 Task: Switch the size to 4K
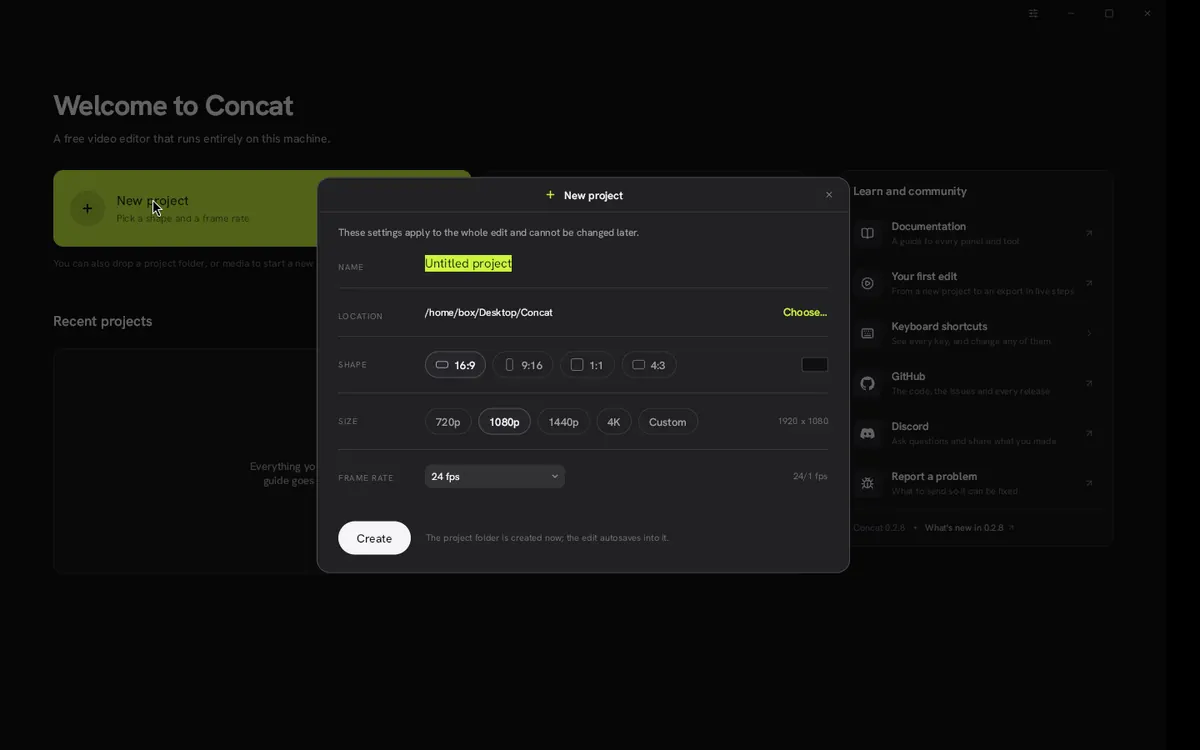point(614,422)
